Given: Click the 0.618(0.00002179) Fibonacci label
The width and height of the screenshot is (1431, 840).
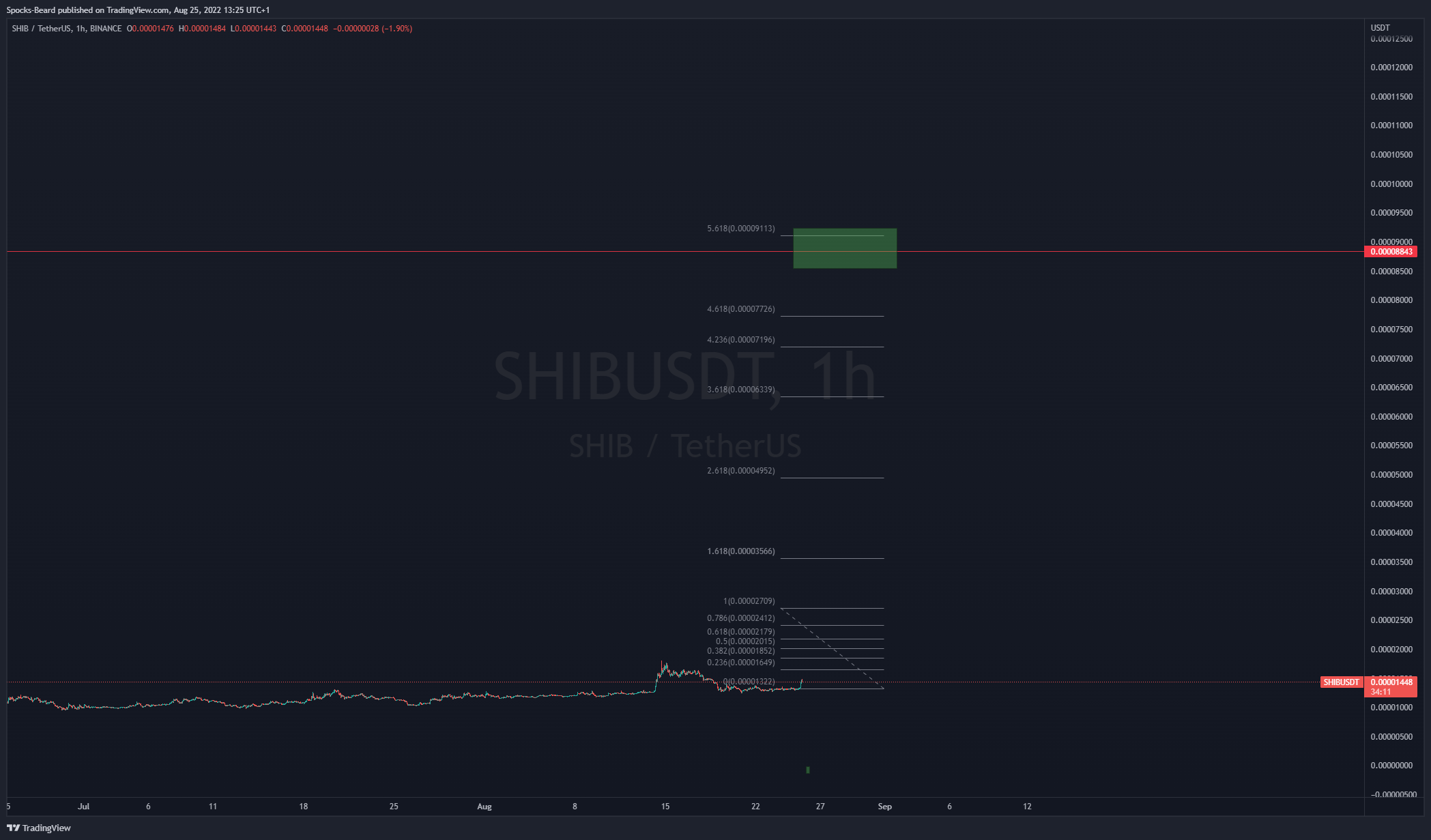Looking at the screenshot, I should (741, 632).
